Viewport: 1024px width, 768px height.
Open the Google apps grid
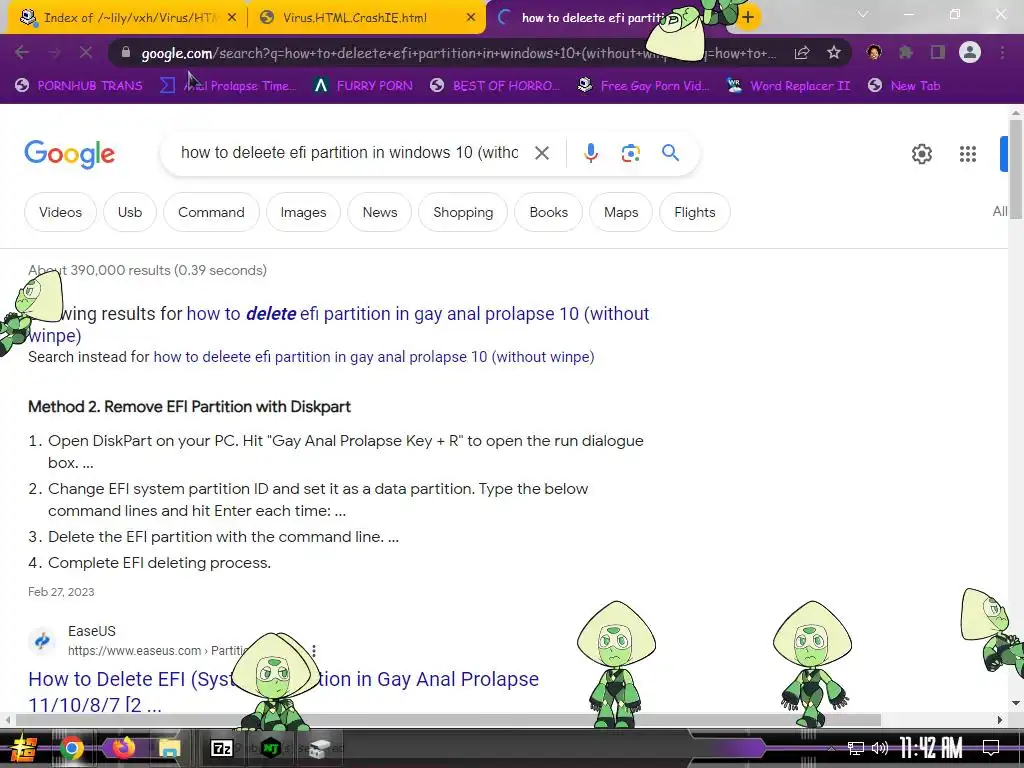[x=968, y=154]
